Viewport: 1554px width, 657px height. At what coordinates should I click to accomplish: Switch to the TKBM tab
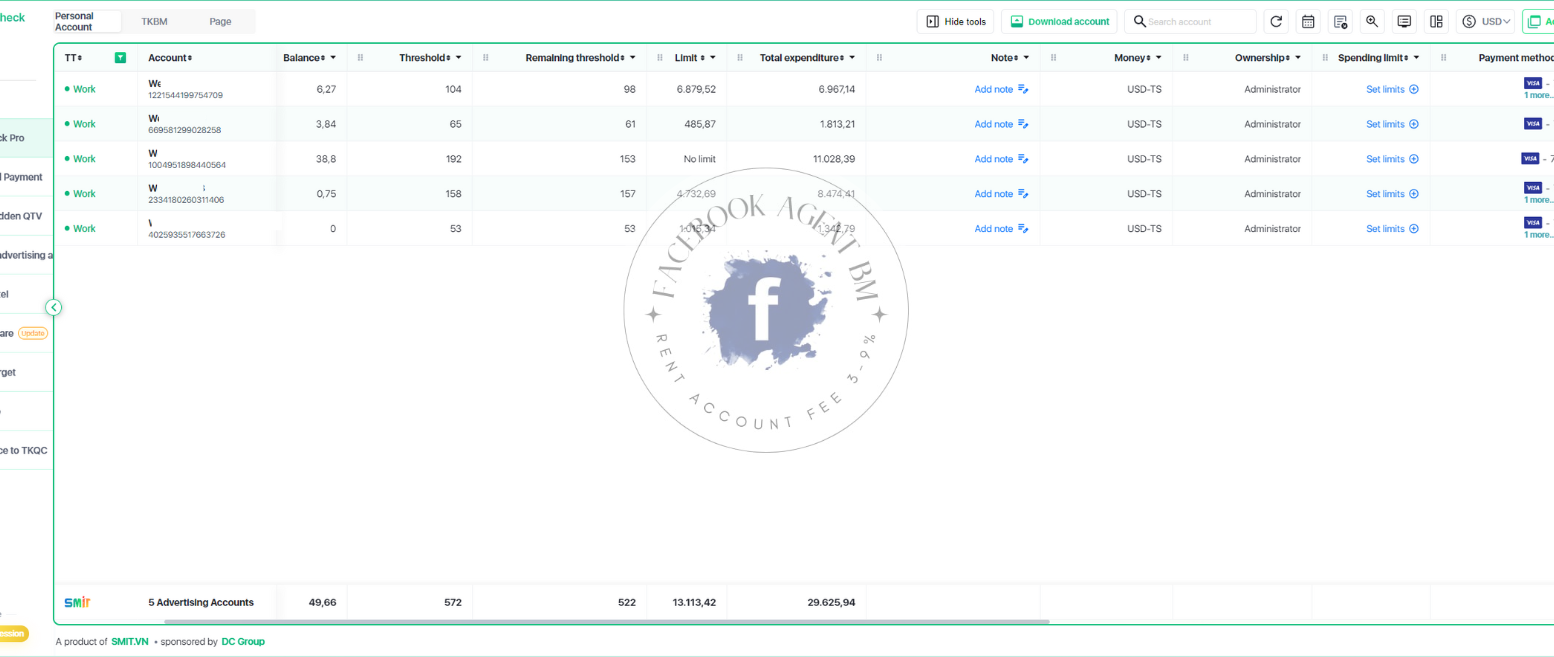(x=155, y=22)
